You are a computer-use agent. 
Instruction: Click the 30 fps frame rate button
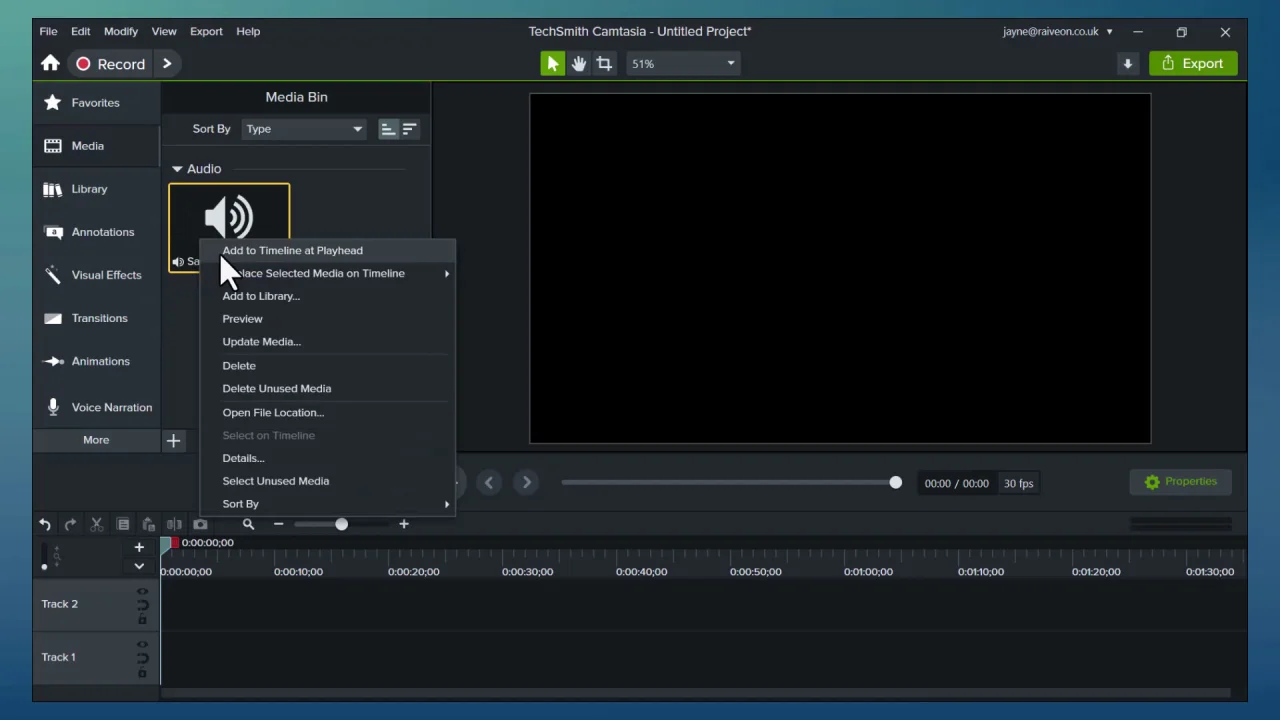pos(1019,483)
